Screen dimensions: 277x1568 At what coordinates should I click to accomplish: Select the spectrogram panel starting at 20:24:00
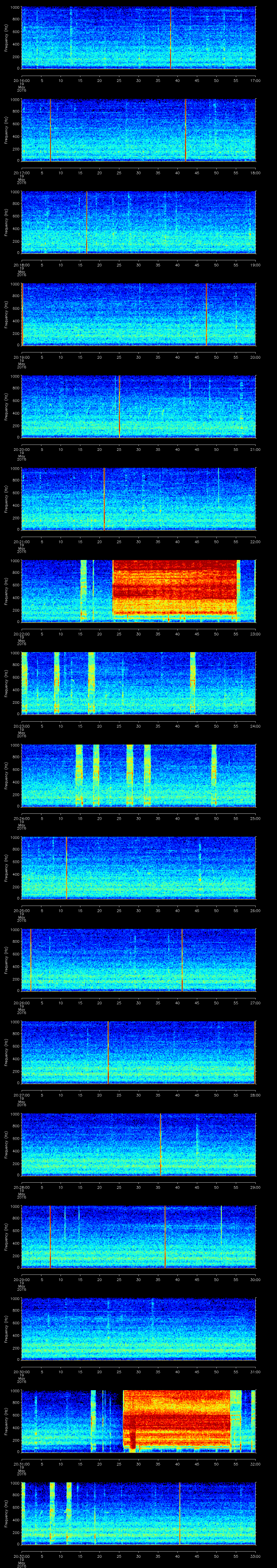pos(139,775)
